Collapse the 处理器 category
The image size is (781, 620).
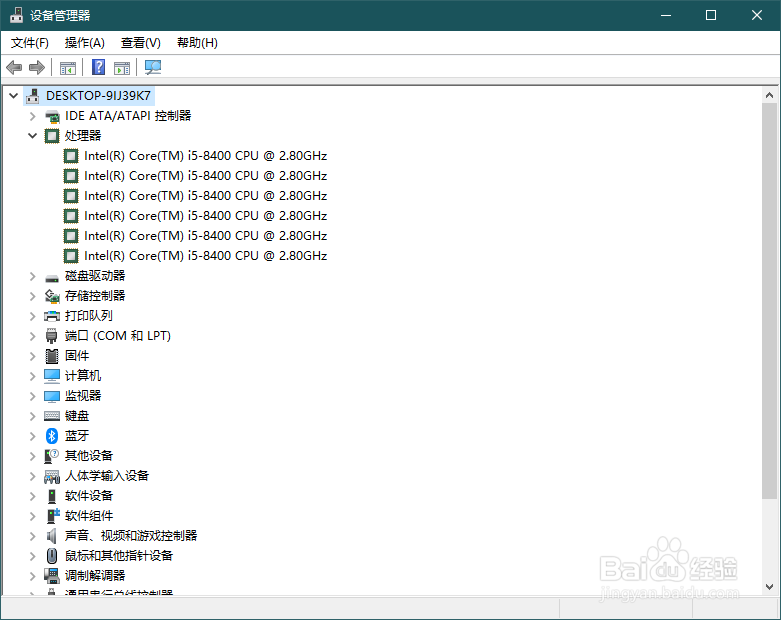(x=32, y=135)
